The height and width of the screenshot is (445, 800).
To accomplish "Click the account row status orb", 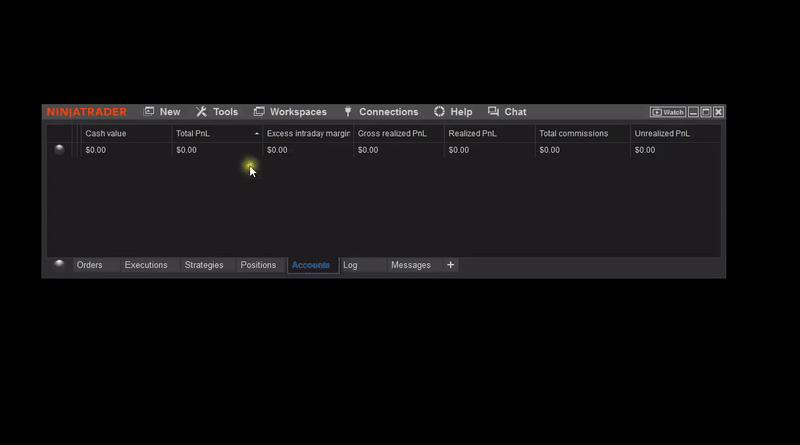I will pos(59,149).
